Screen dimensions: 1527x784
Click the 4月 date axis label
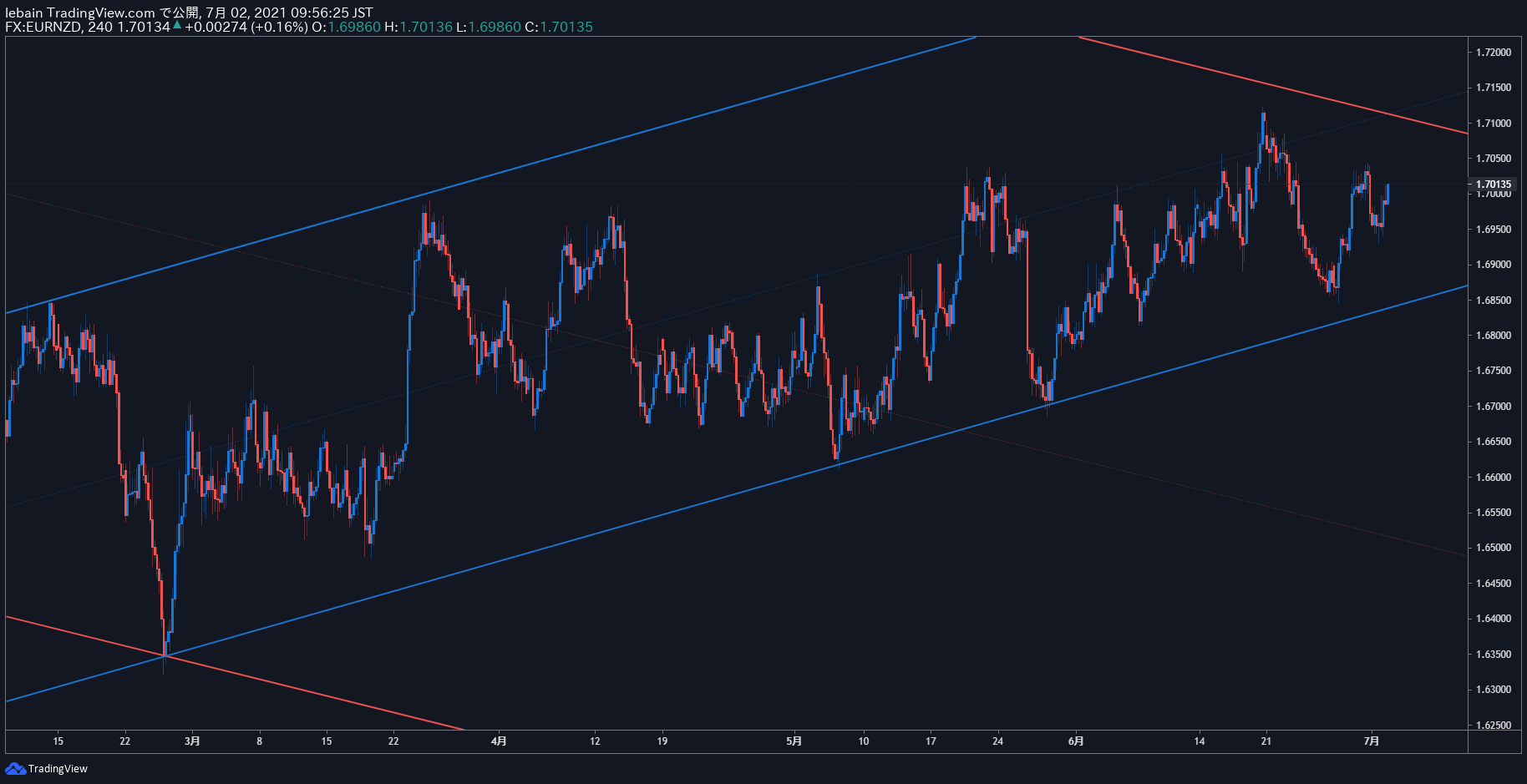[x=499, y=741]
